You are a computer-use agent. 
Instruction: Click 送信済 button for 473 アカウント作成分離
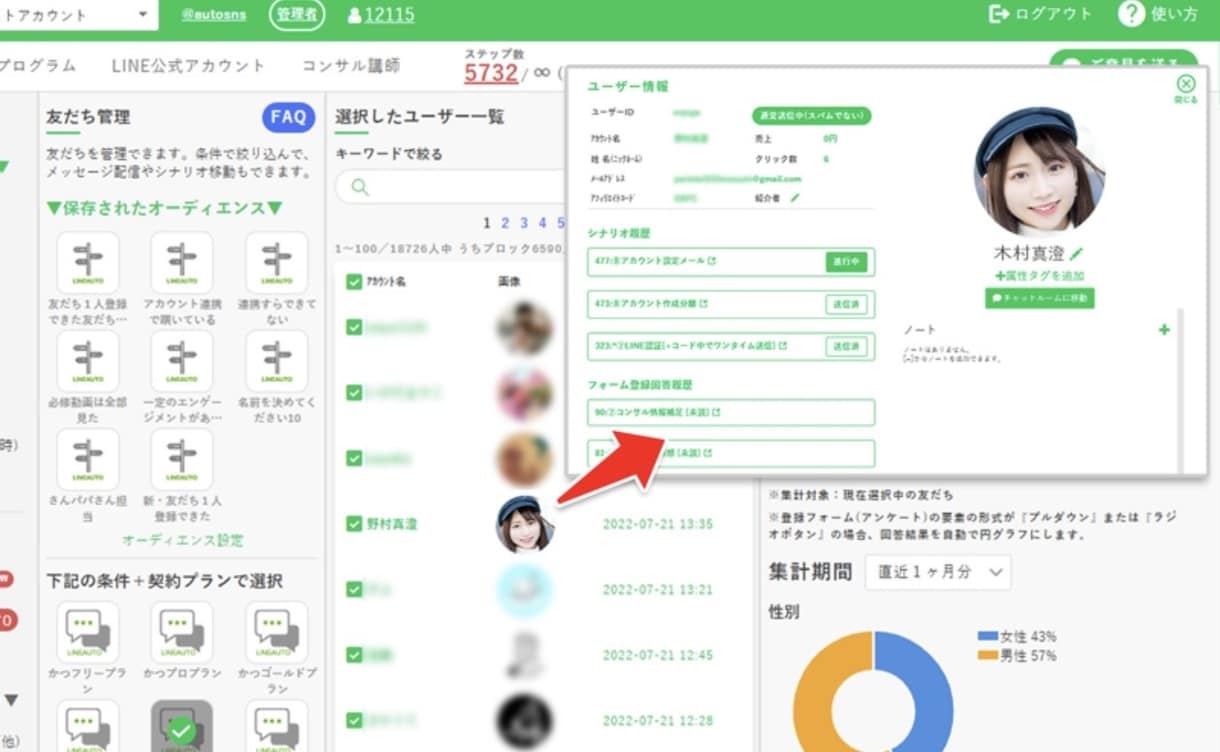pyautogui.click(x=846, y=304)
